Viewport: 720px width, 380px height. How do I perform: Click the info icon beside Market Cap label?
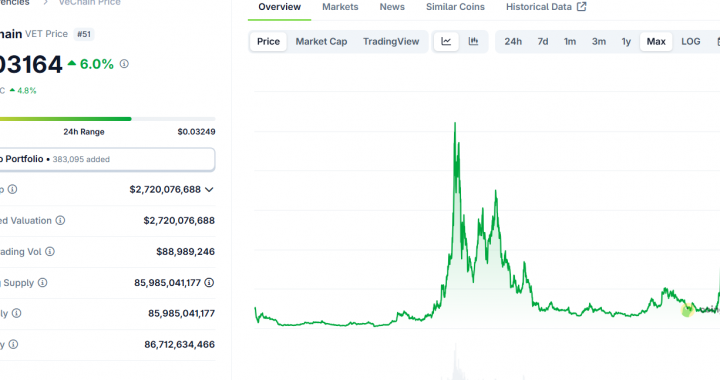[x=12, y=189]
